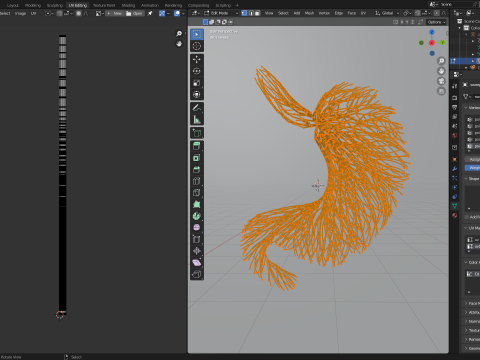Select the Inset Faces tool
The image size is (480, 360).
tap(197, 158)
